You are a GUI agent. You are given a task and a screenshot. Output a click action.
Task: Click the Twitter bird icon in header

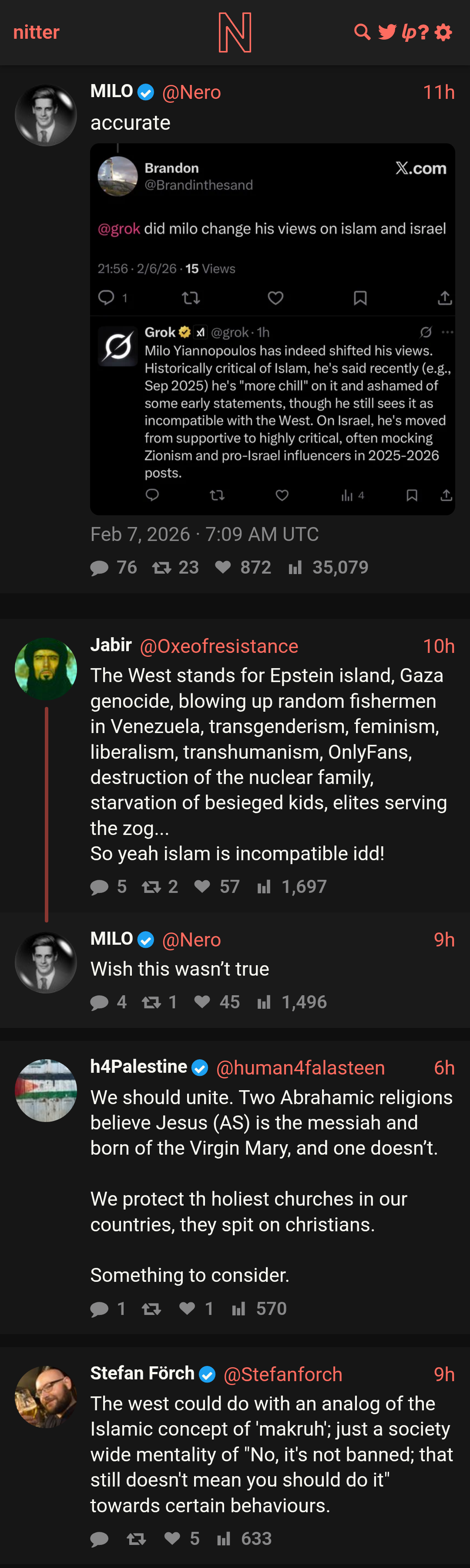click(387, 32)
